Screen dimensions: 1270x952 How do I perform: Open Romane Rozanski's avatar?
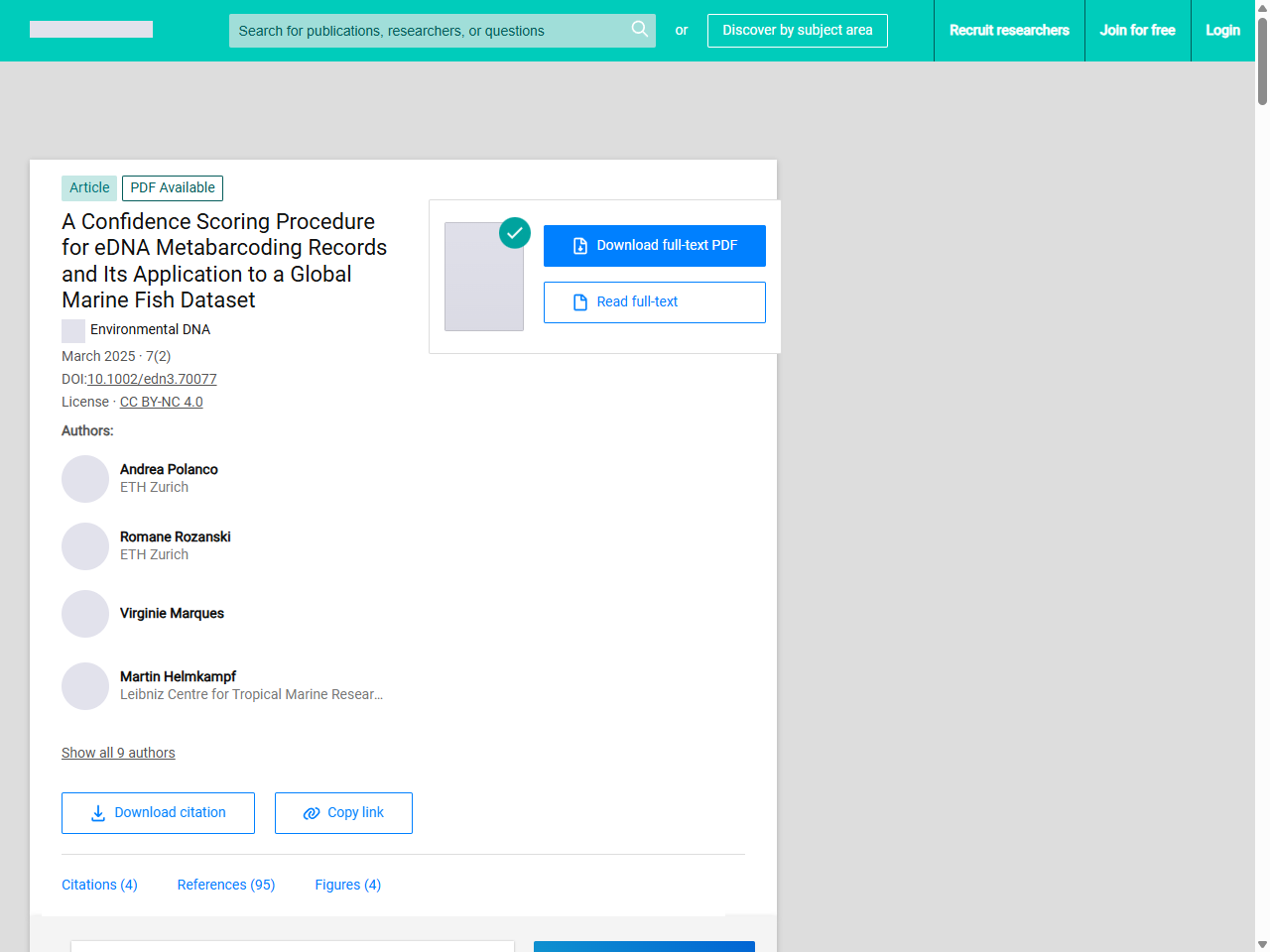(x=85, y=546)
